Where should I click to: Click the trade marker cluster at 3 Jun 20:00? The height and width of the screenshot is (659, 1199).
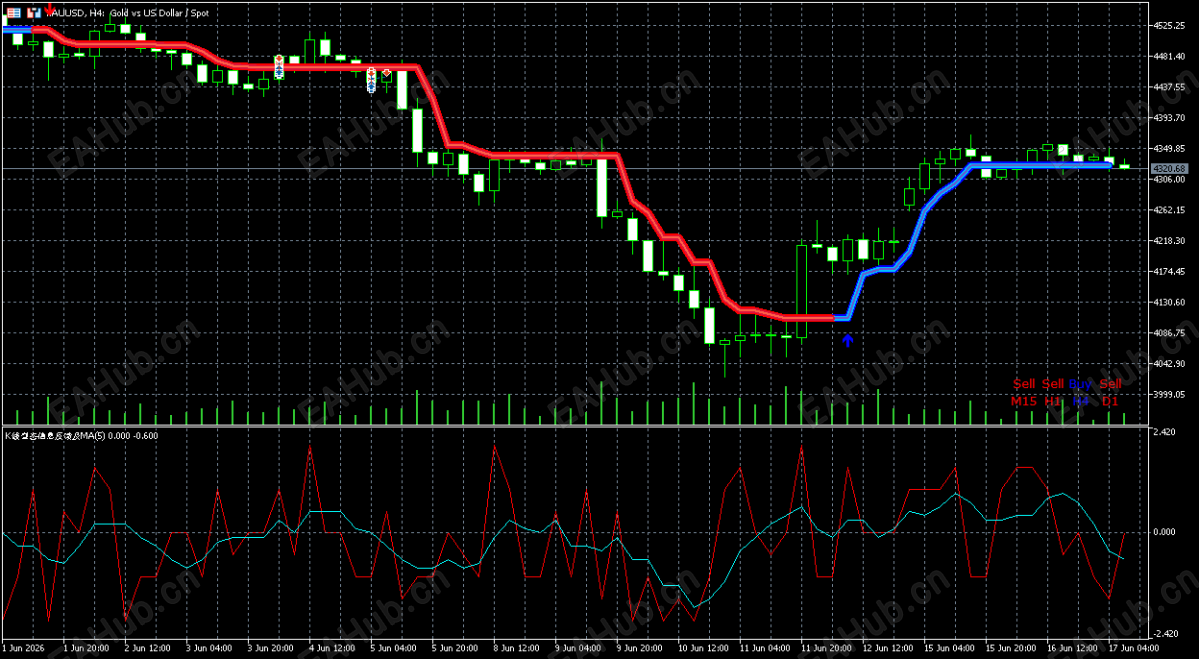(279, 67)
